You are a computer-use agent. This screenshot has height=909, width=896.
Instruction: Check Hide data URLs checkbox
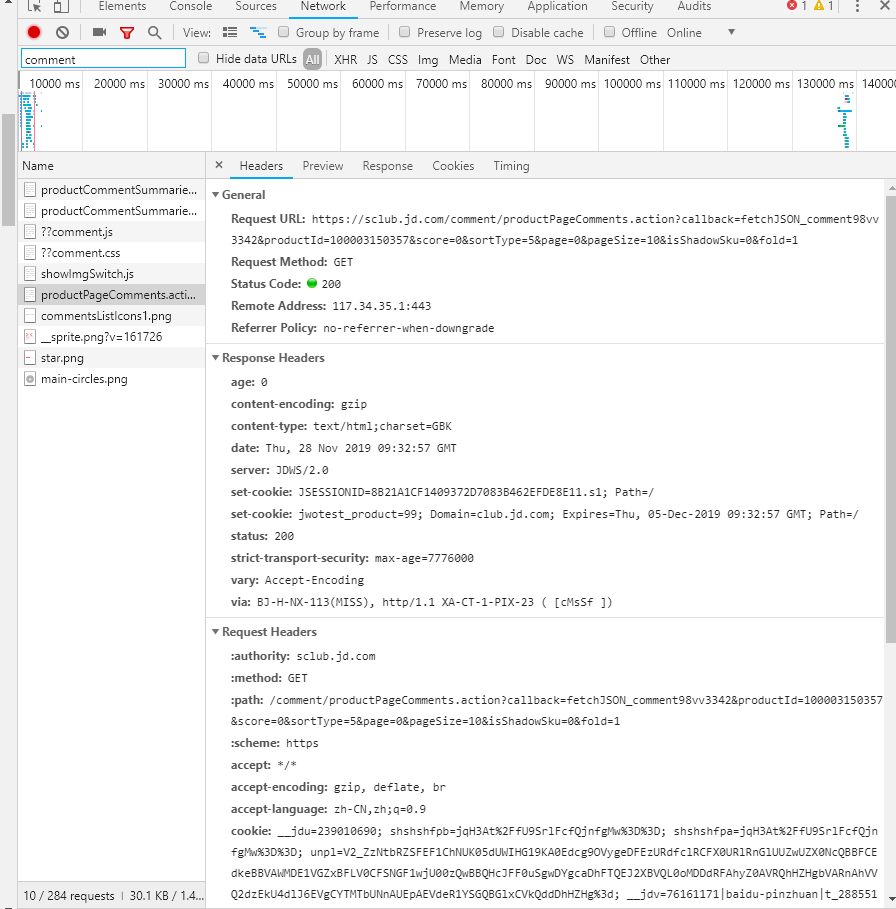(203, 58)
